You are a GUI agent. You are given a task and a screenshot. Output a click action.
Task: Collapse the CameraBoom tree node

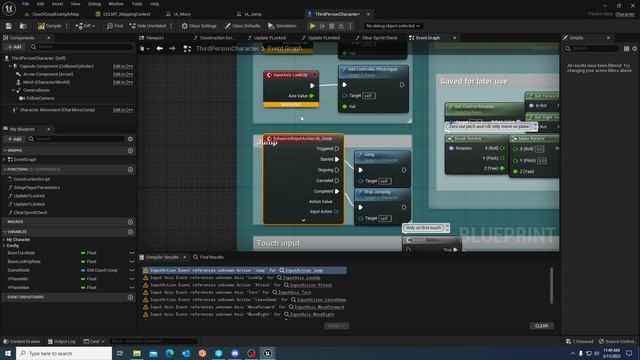click(x=13, y=90)
